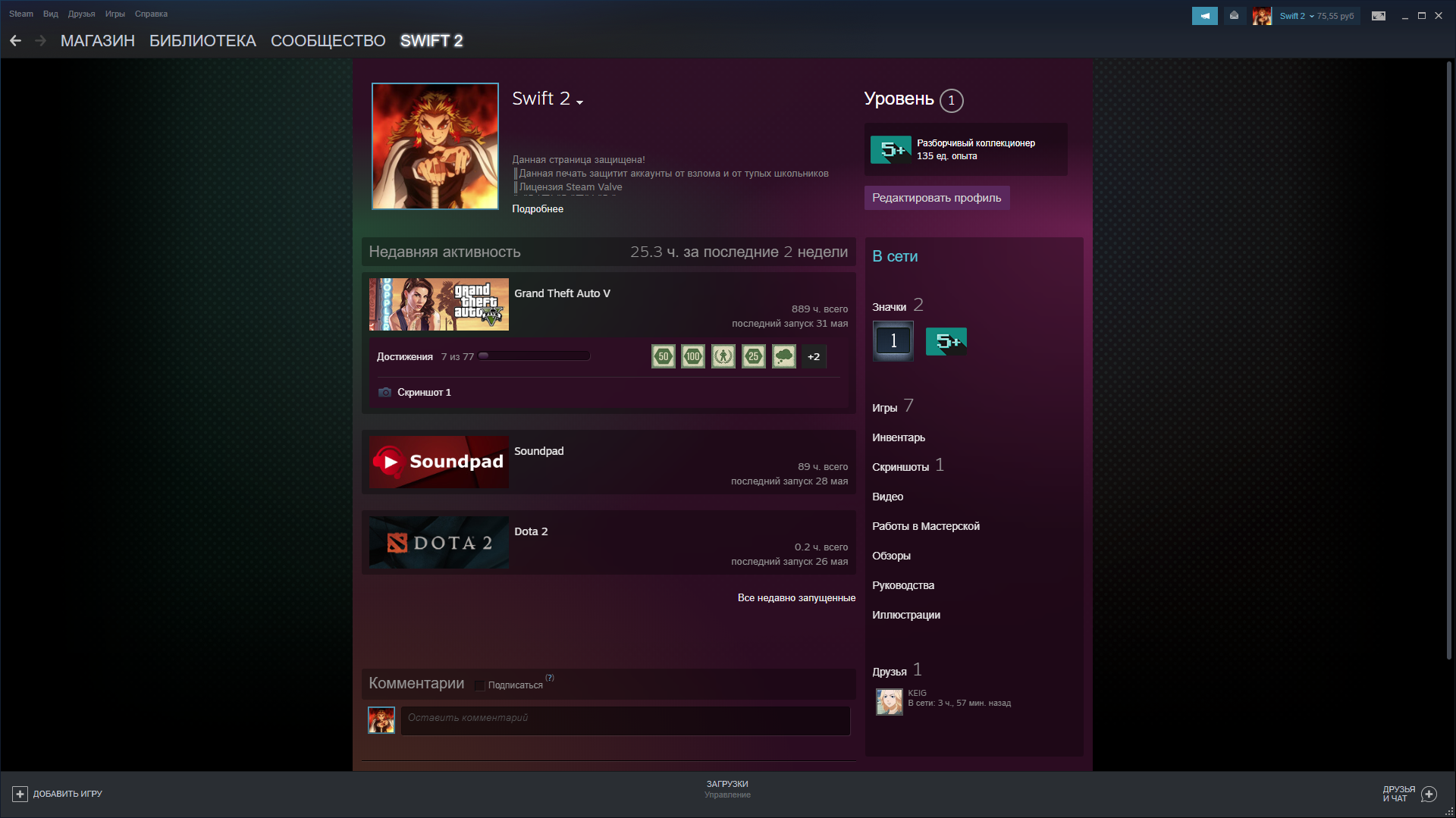Switch to the МАГАЗИН tab
This screenshot has height=818, width=1456.
point(98,41)
